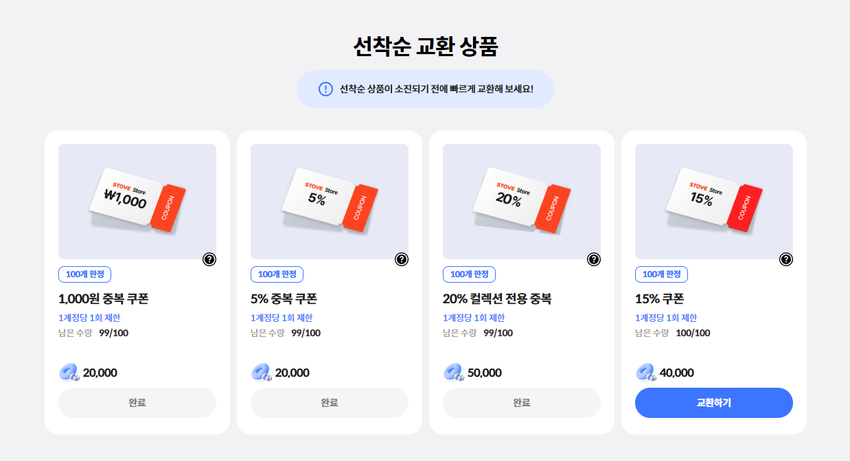Click 완료 button under 5% 중복 쿠폰

coord(329,402)
